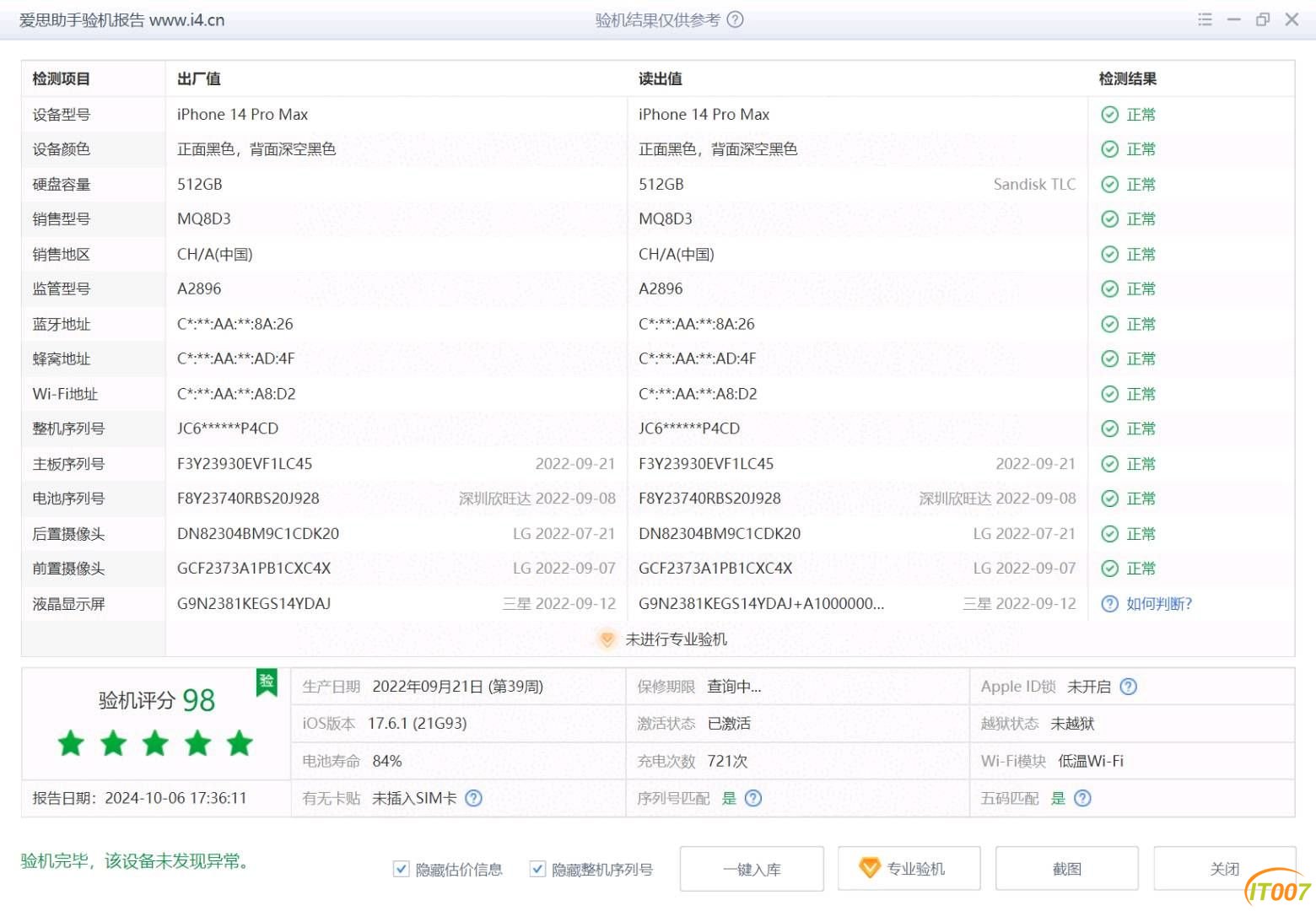Click factory value A2896 in 监管型号 row
The image size is (1316, 911).
(199, 289)
